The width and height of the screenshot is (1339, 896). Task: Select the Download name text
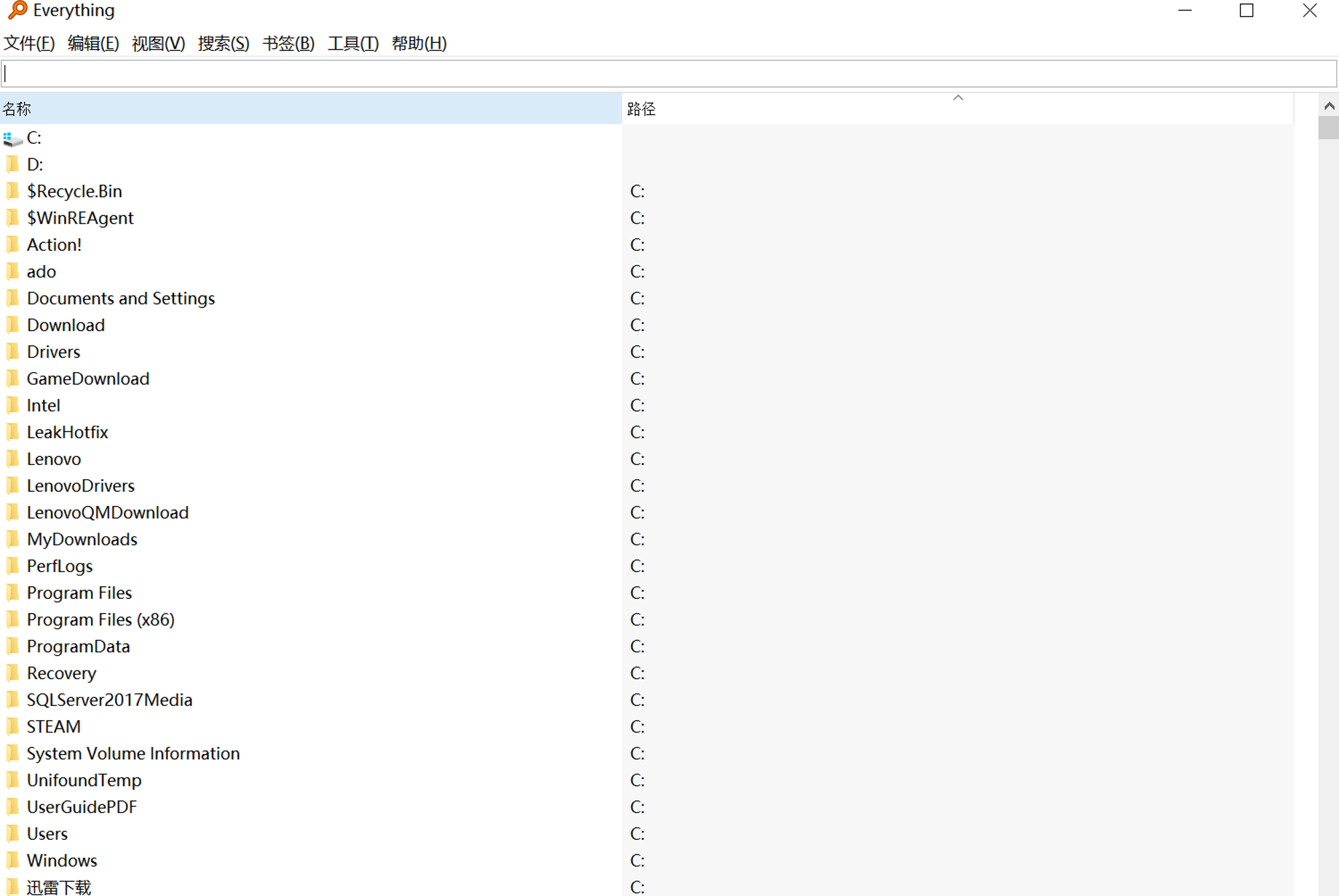pos(66,325)
